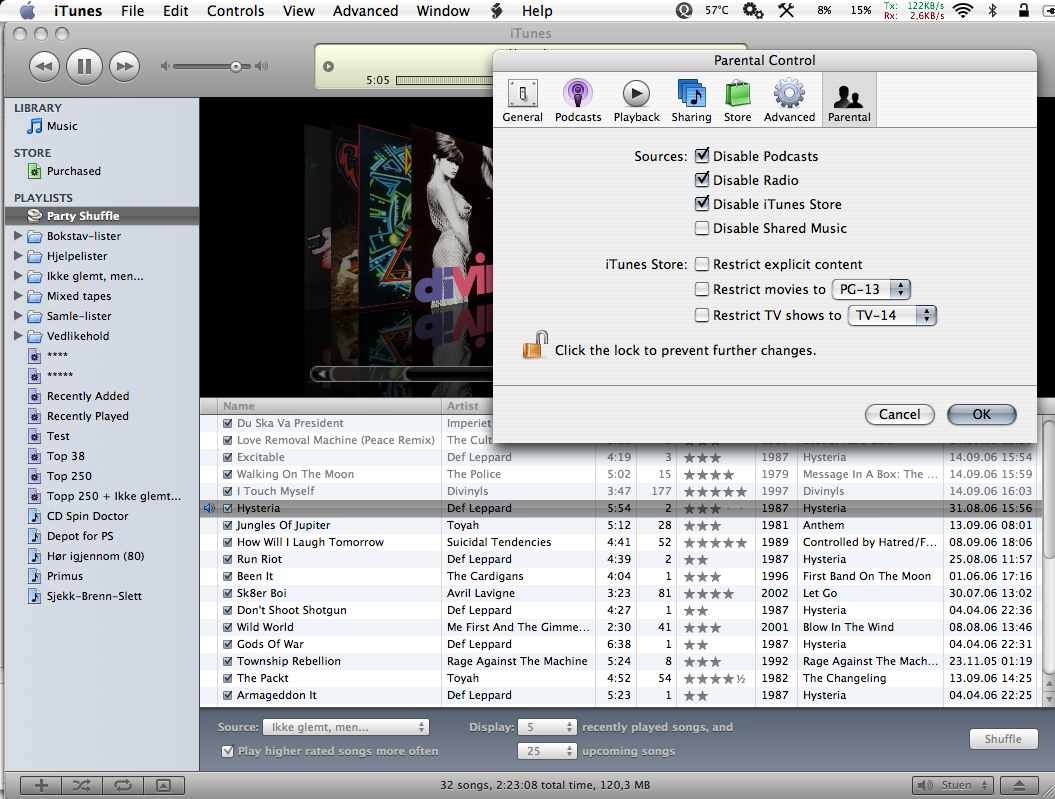
Task: Select the Parental preferences pane
Action: 849,101
